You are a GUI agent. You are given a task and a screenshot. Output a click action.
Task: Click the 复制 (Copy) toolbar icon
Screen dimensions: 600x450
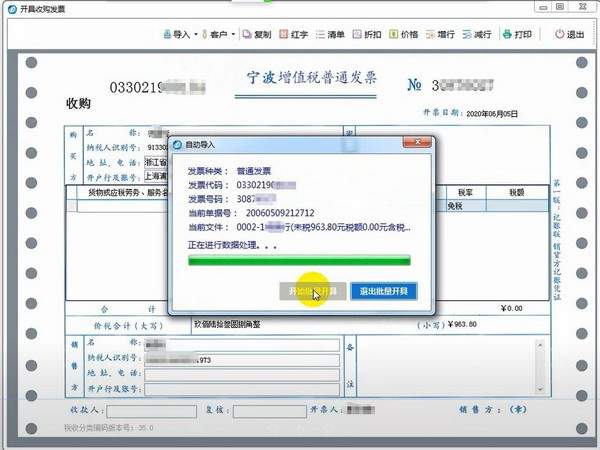(256, 34)
